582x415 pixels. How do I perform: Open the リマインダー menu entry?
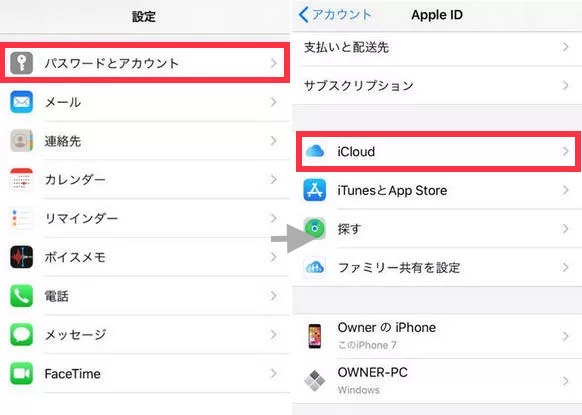[145, 218]
